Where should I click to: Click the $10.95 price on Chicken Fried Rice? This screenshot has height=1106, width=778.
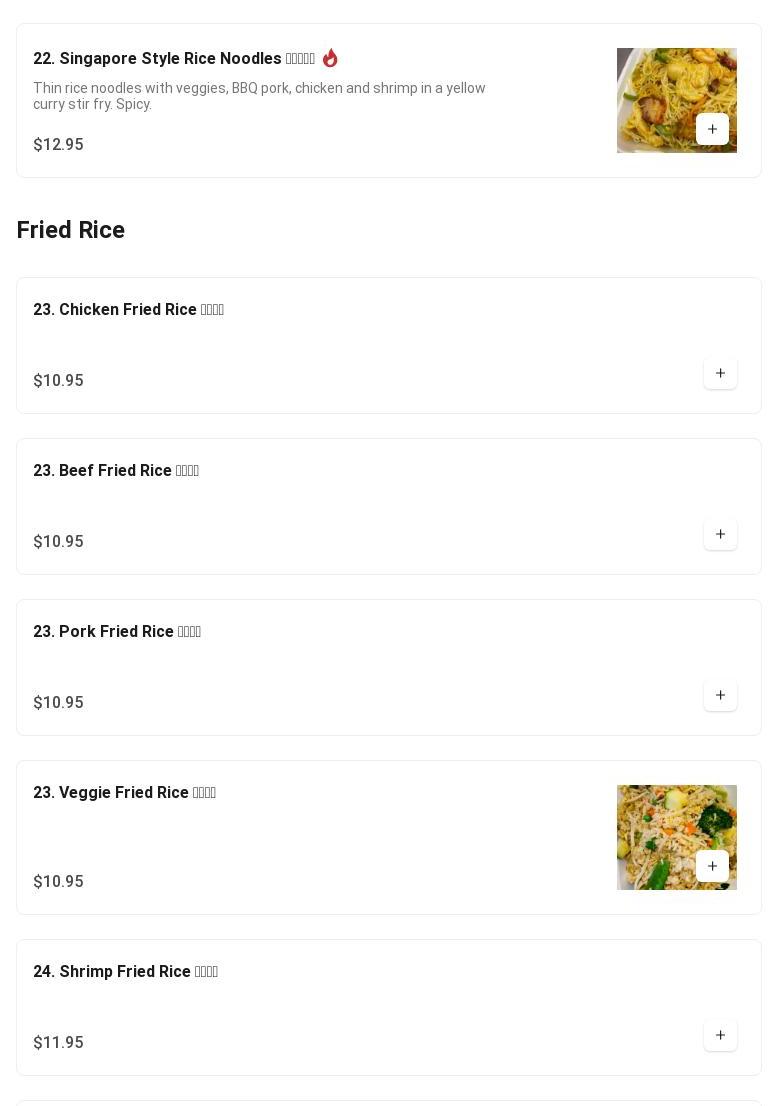[58, 381]
